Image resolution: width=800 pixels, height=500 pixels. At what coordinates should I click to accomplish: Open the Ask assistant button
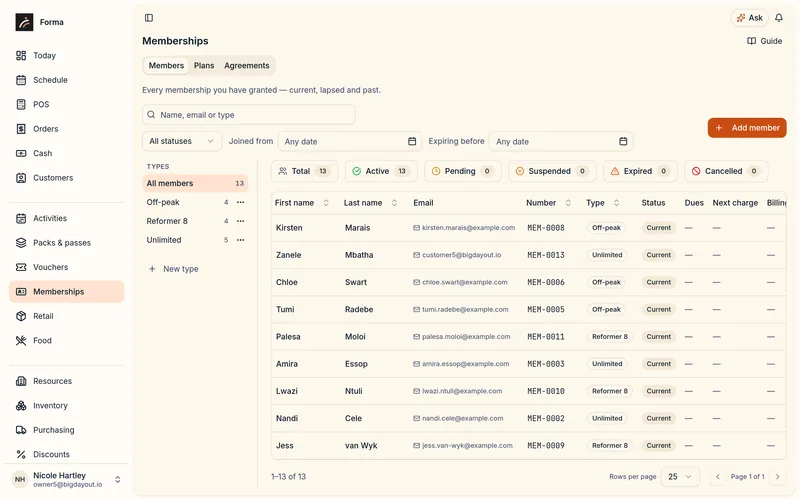749,18
